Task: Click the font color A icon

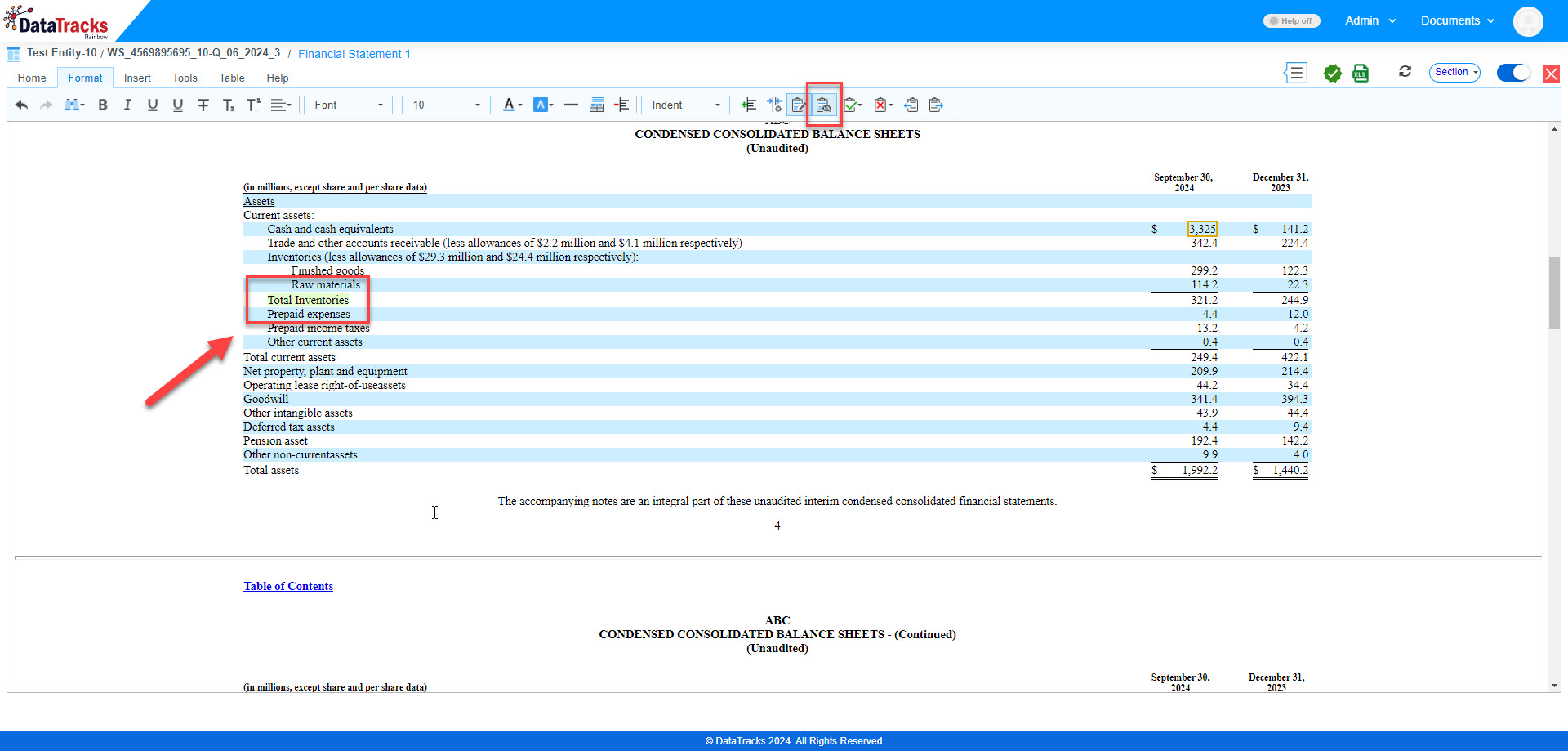Action: [509, 105]
